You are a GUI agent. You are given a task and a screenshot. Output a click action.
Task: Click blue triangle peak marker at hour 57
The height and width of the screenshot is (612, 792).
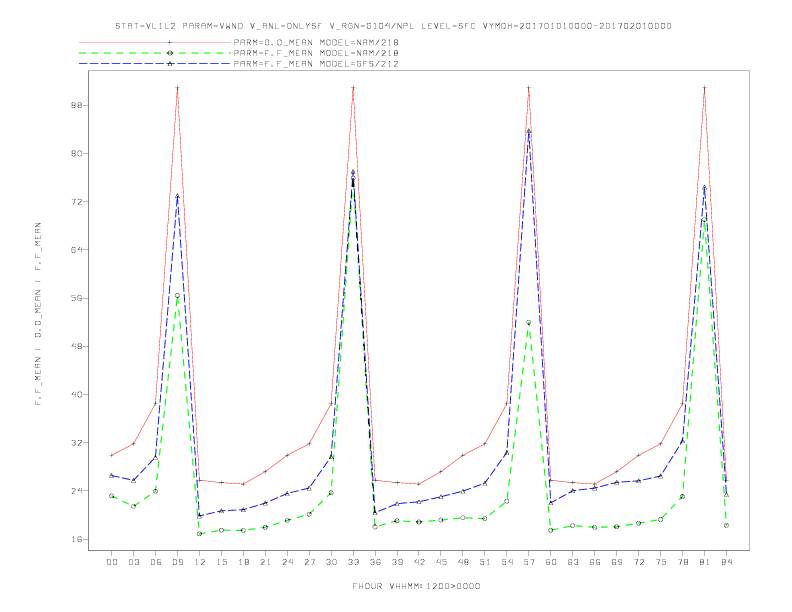point(529,131)
